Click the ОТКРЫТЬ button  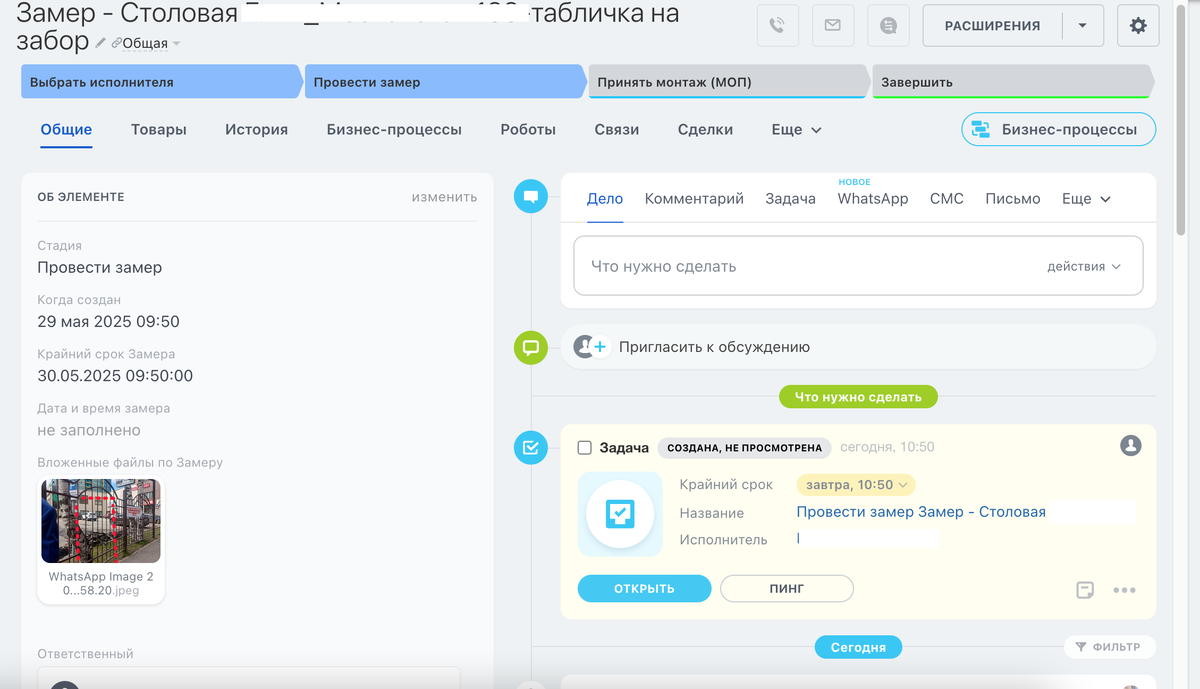click(x=644, y=589)
